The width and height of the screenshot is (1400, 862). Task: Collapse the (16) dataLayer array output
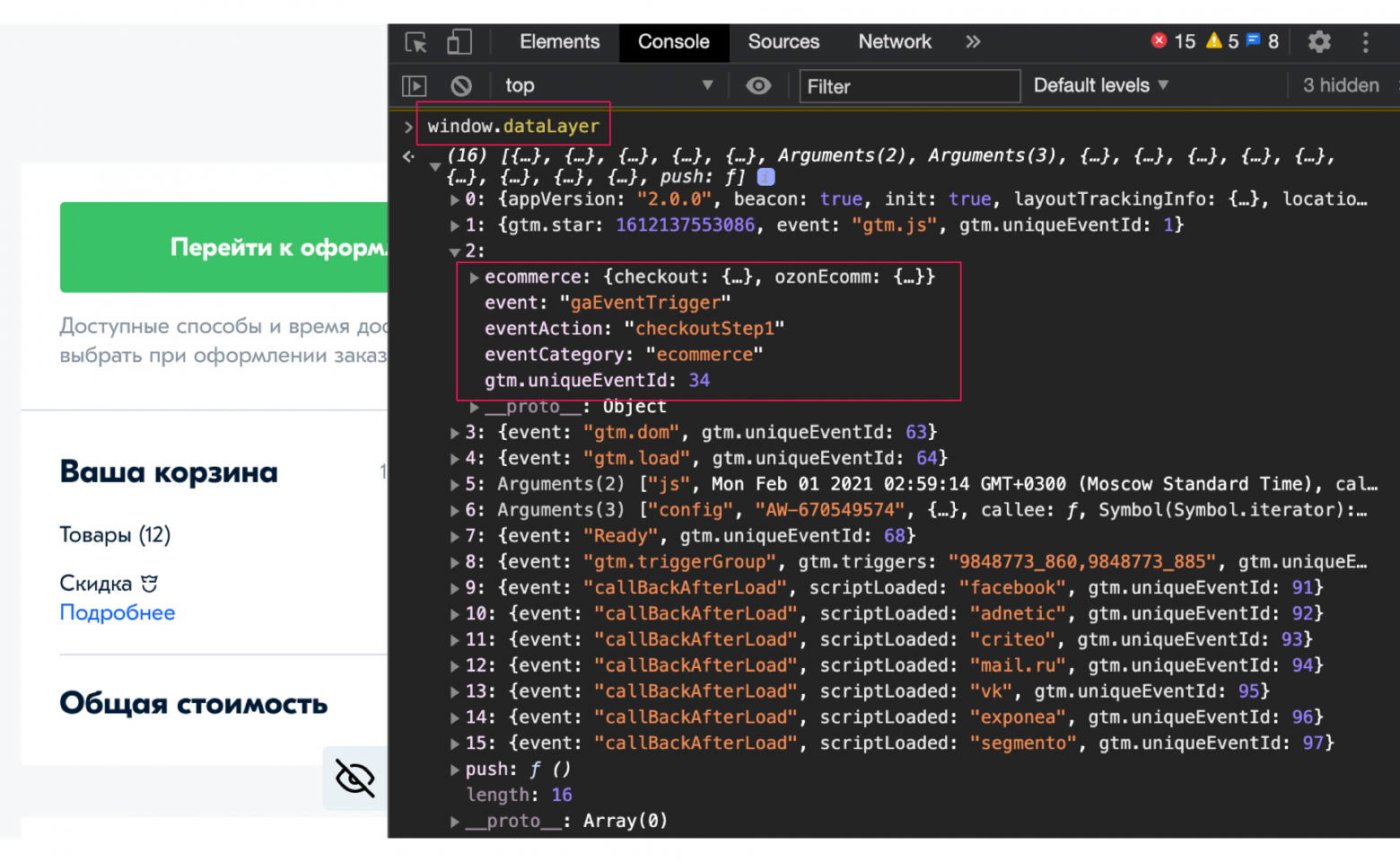434,167
